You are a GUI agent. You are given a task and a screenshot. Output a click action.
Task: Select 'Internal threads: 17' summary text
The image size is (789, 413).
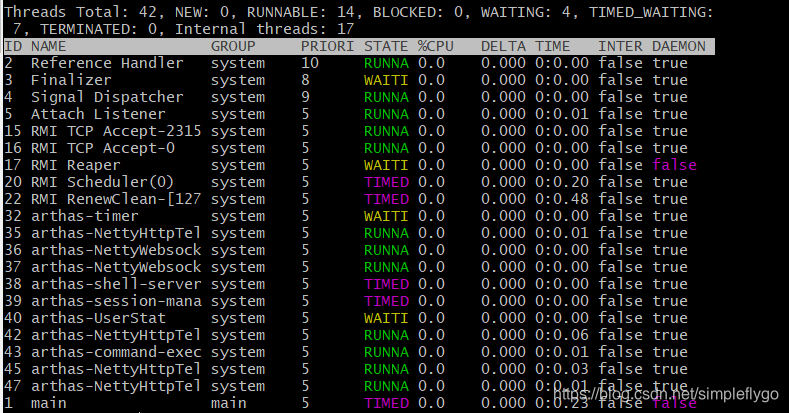point(265,29)
